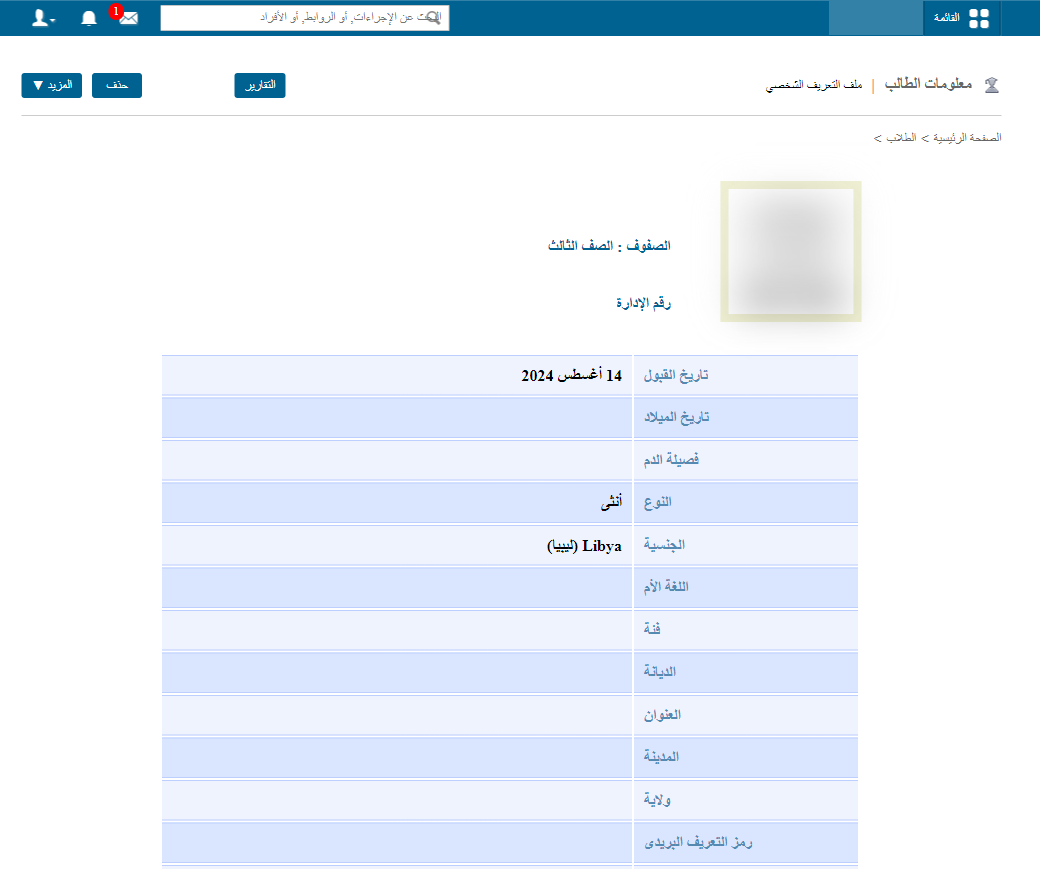Image resolution: width=1040 pixels, height=869 pixels.
Task: Click the النوع row label
Action: click(x=657, y=502)
